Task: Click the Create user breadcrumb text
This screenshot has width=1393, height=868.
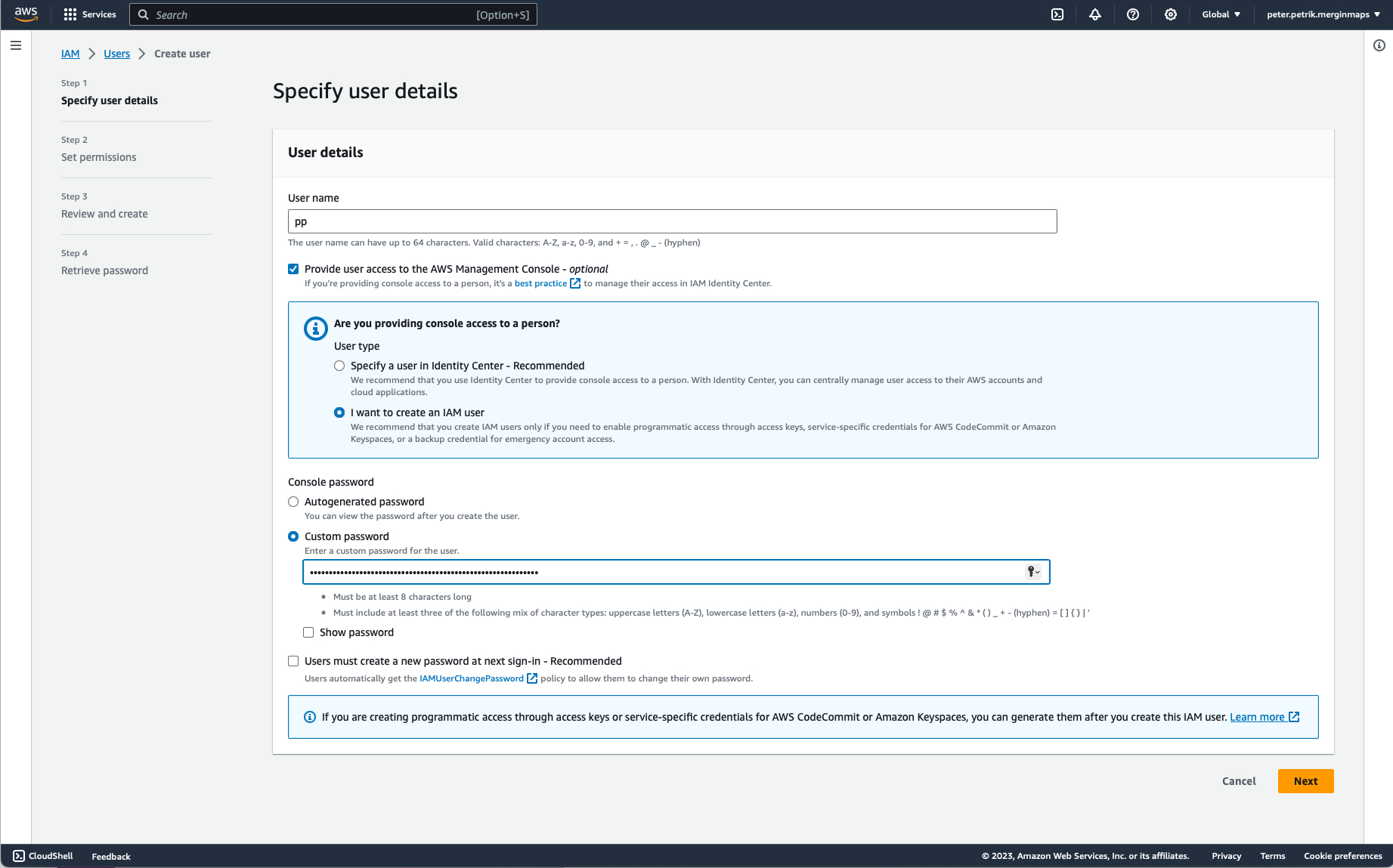Action: point(182,54)
